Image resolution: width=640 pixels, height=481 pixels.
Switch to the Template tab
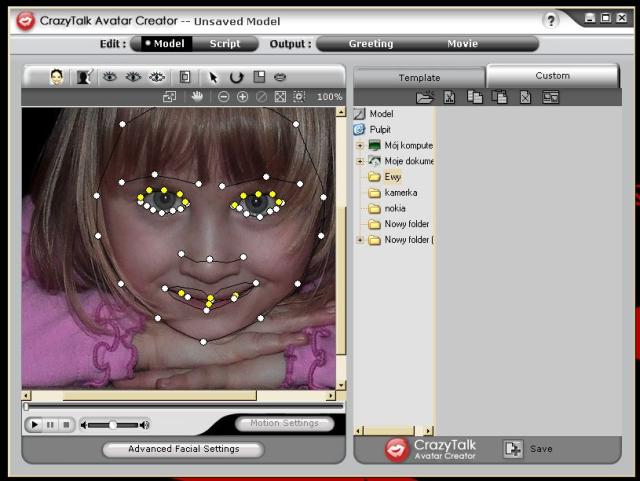[419, 77]
